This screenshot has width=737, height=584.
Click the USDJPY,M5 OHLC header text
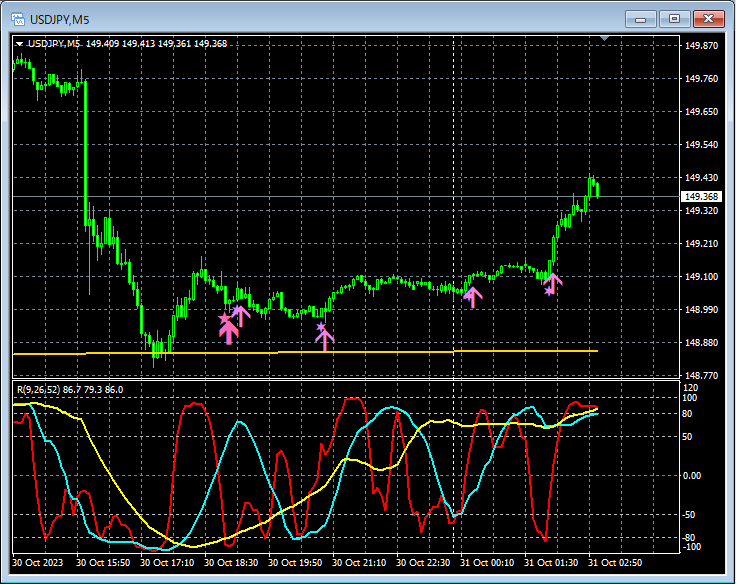point(127,44)
